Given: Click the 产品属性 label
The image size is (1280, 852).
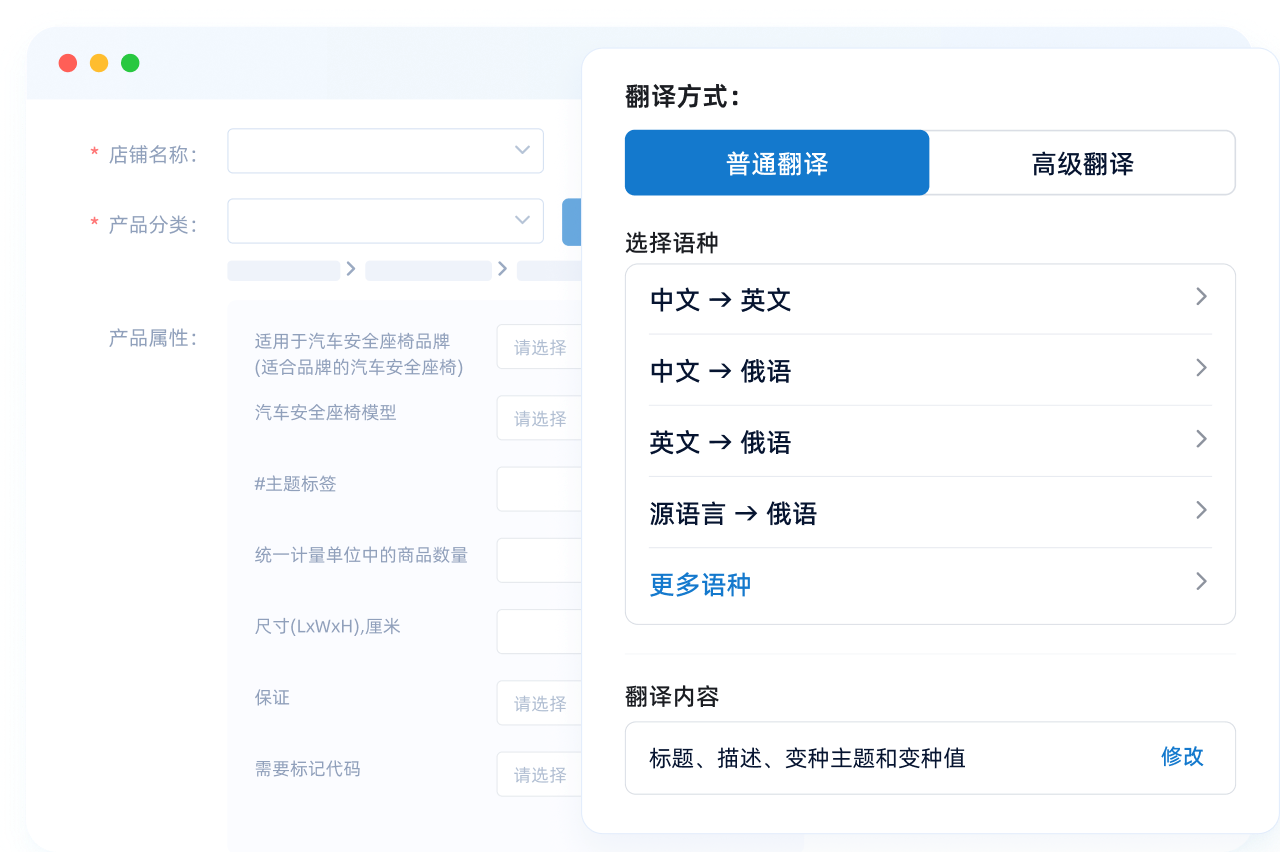Looking at the screenshot, I should pyautogui.click(x=152, y=338).
